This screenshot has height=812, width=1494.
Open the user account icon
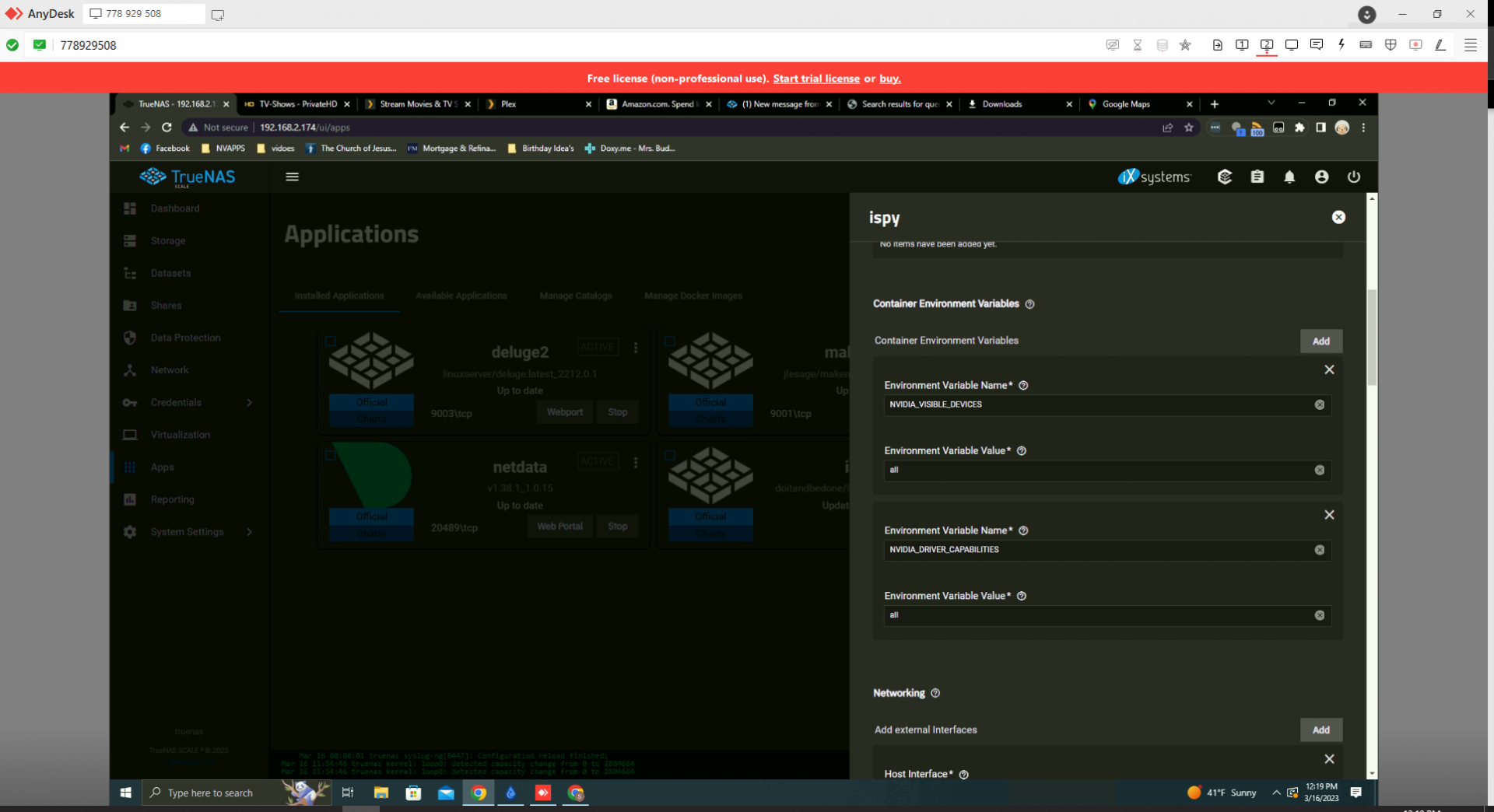1321,177
